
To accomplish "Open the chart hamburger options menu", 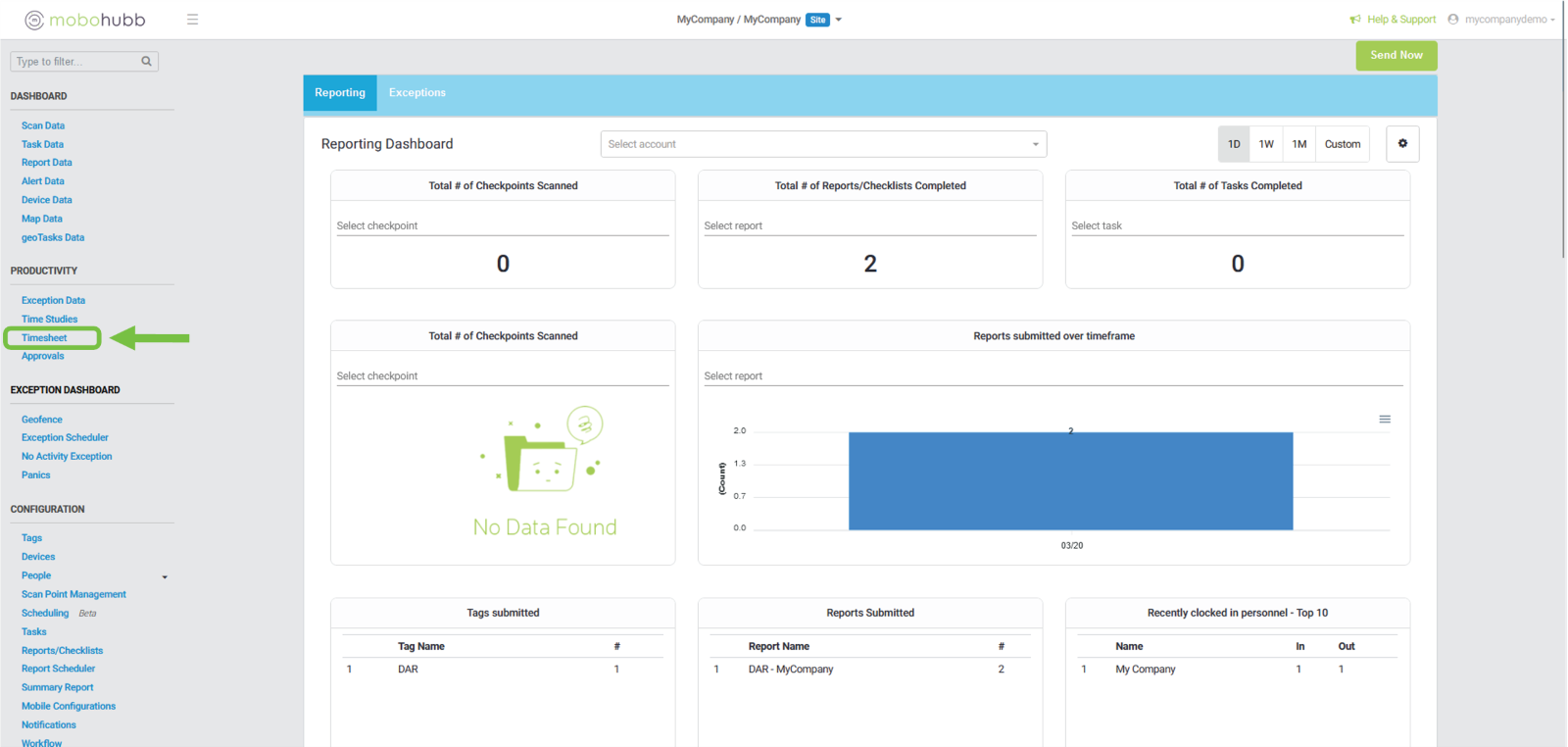I will pyautogui.click(x=1384, y=420).
